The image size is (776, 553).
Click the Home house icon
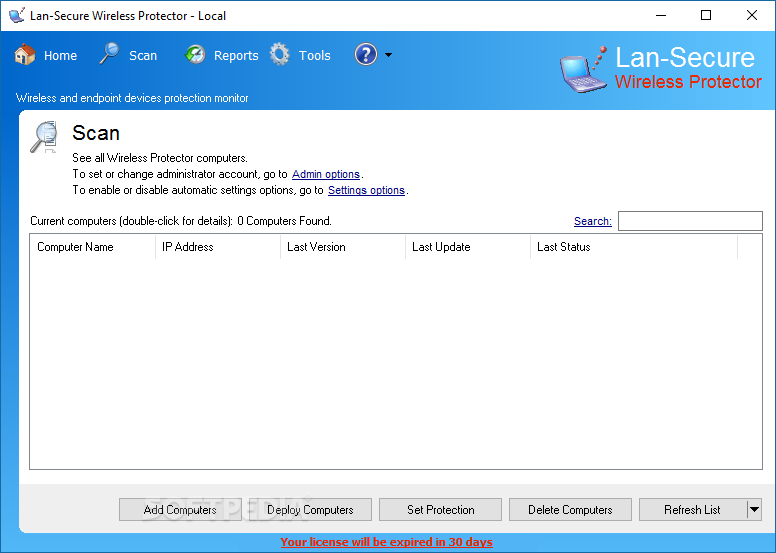click(x=25, y=54)
